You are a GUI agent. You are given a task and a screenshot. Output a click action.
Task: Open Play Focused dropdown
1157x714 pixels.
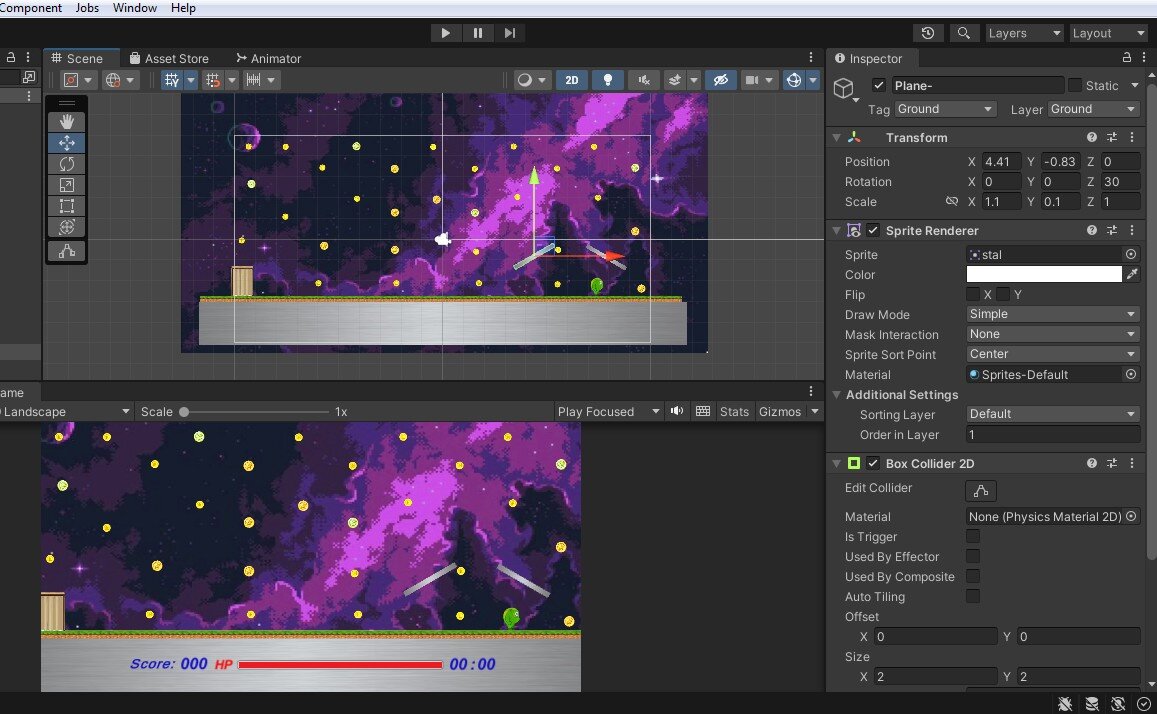[608, 412]
